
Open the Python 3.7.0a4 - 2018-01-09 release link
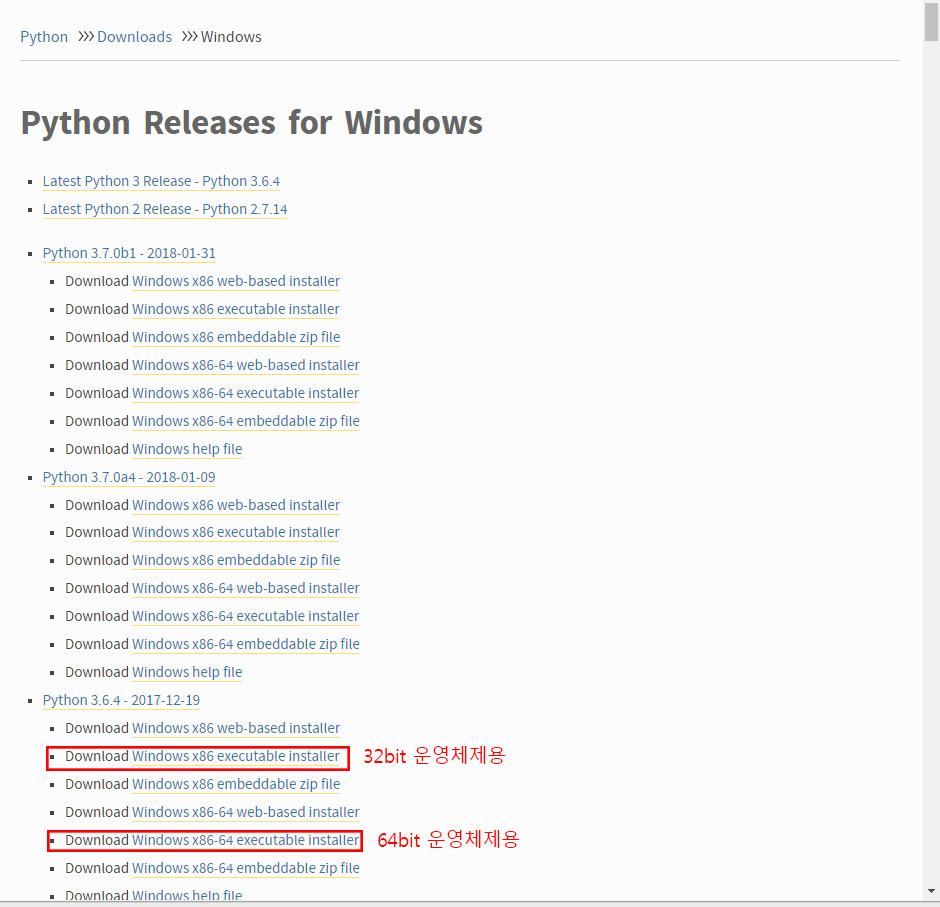(x=129, y=477)
